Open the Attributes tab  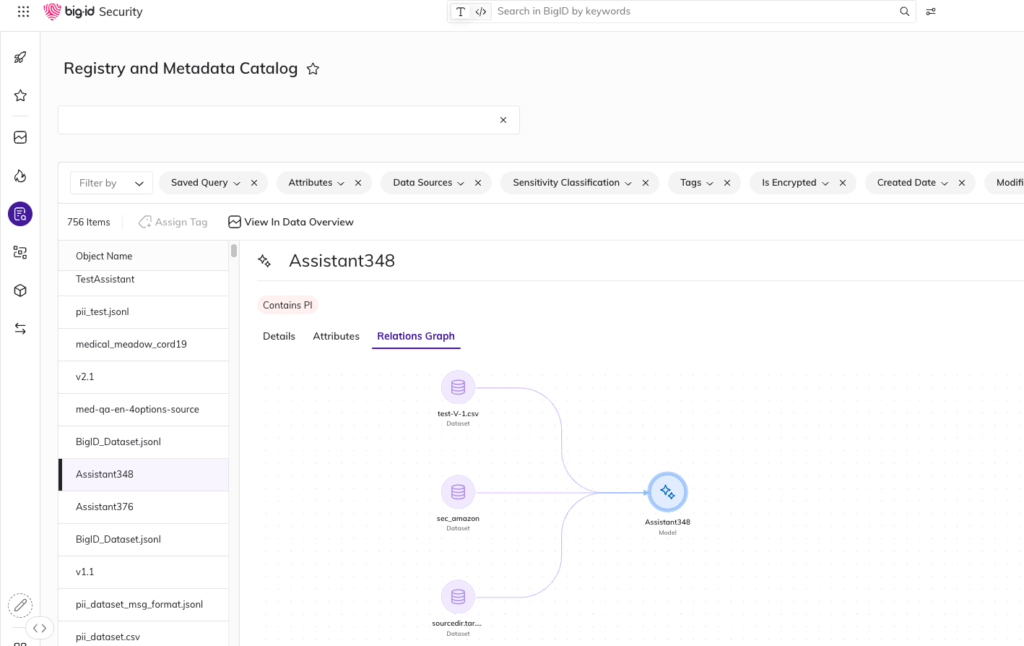336,336
